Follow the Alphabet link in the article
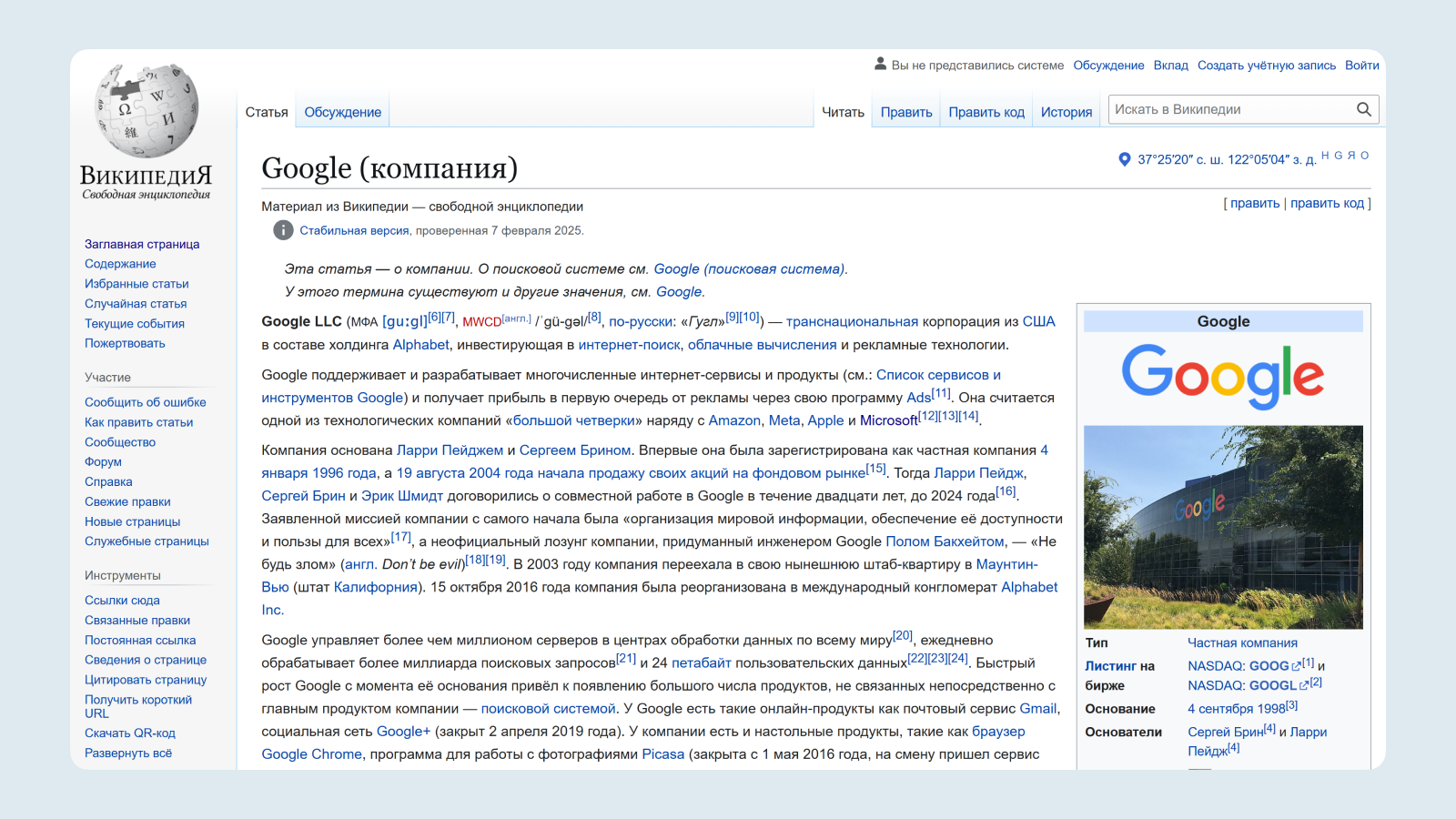 tap(420, 345)
